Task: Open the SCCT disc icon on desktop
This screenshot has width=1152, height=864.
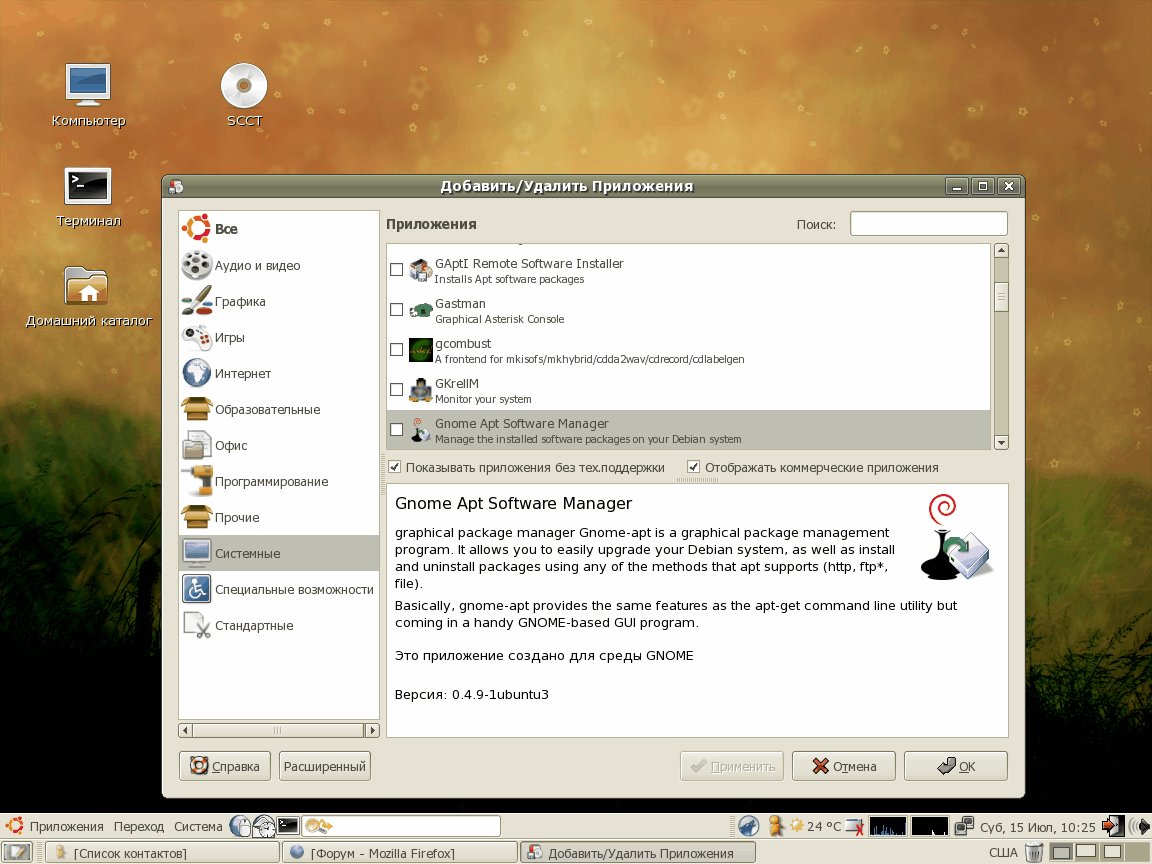Action: pos(244,96)
